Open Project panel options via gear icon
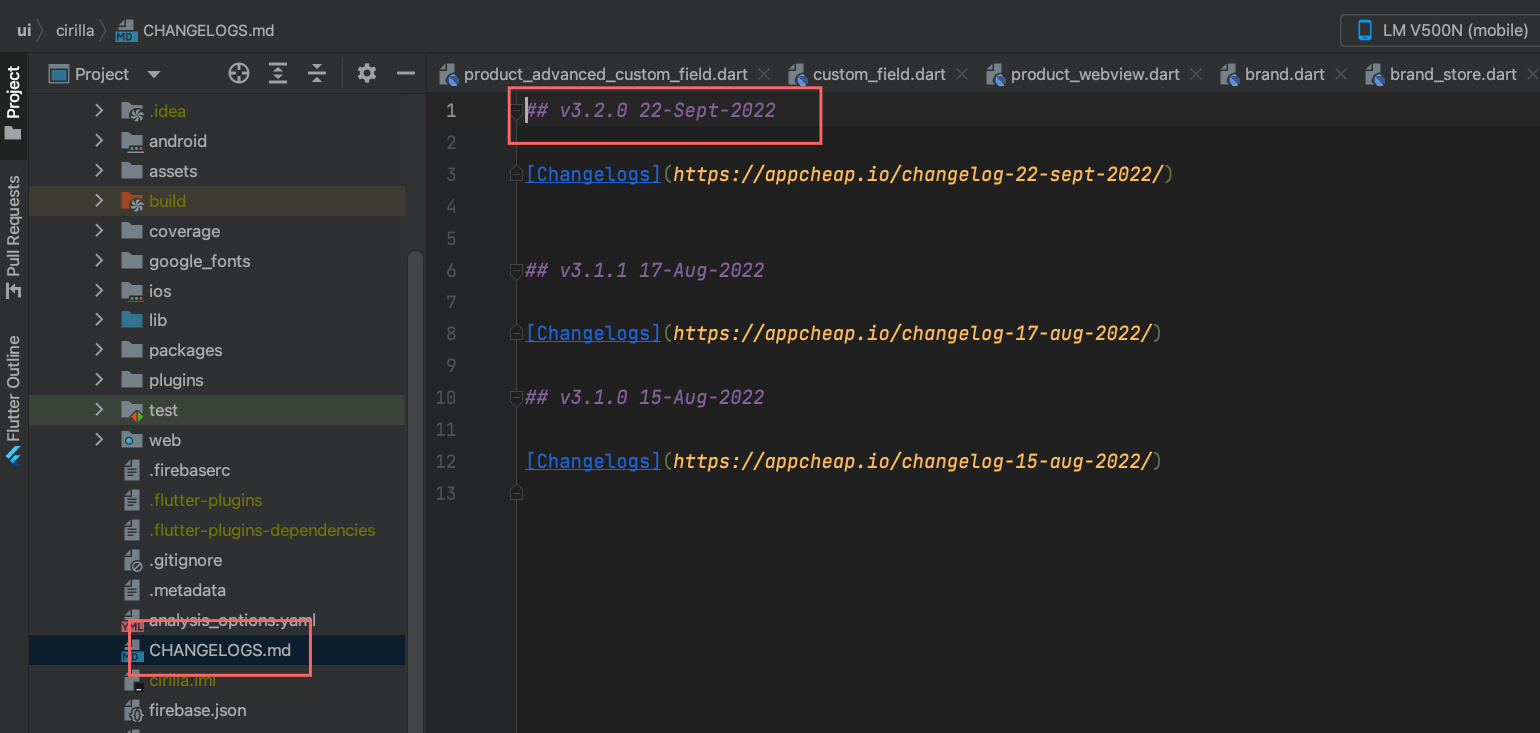 366,73
